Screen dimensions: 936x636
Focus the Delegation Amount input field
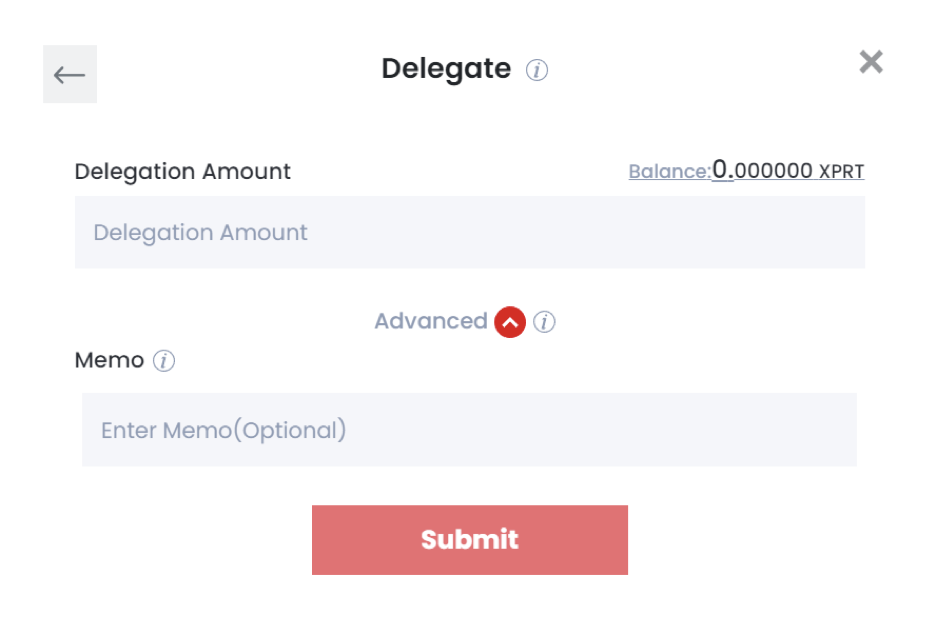tap(470, 232)
